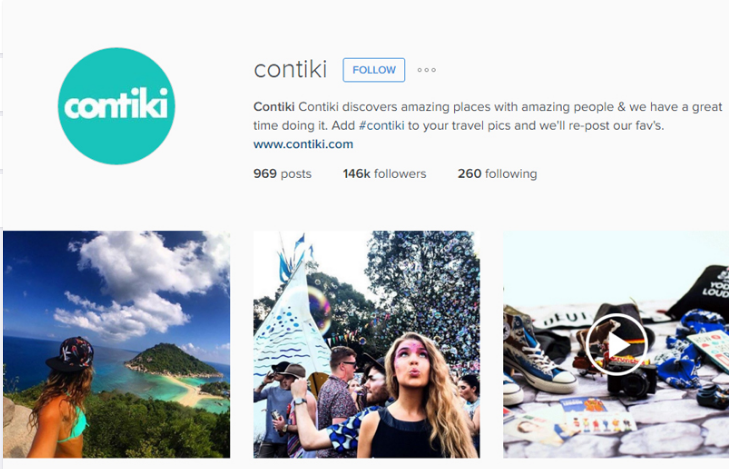Screen dimensions: 729x469
Task: Click the 969 posts count
Action: coord(282,174)
